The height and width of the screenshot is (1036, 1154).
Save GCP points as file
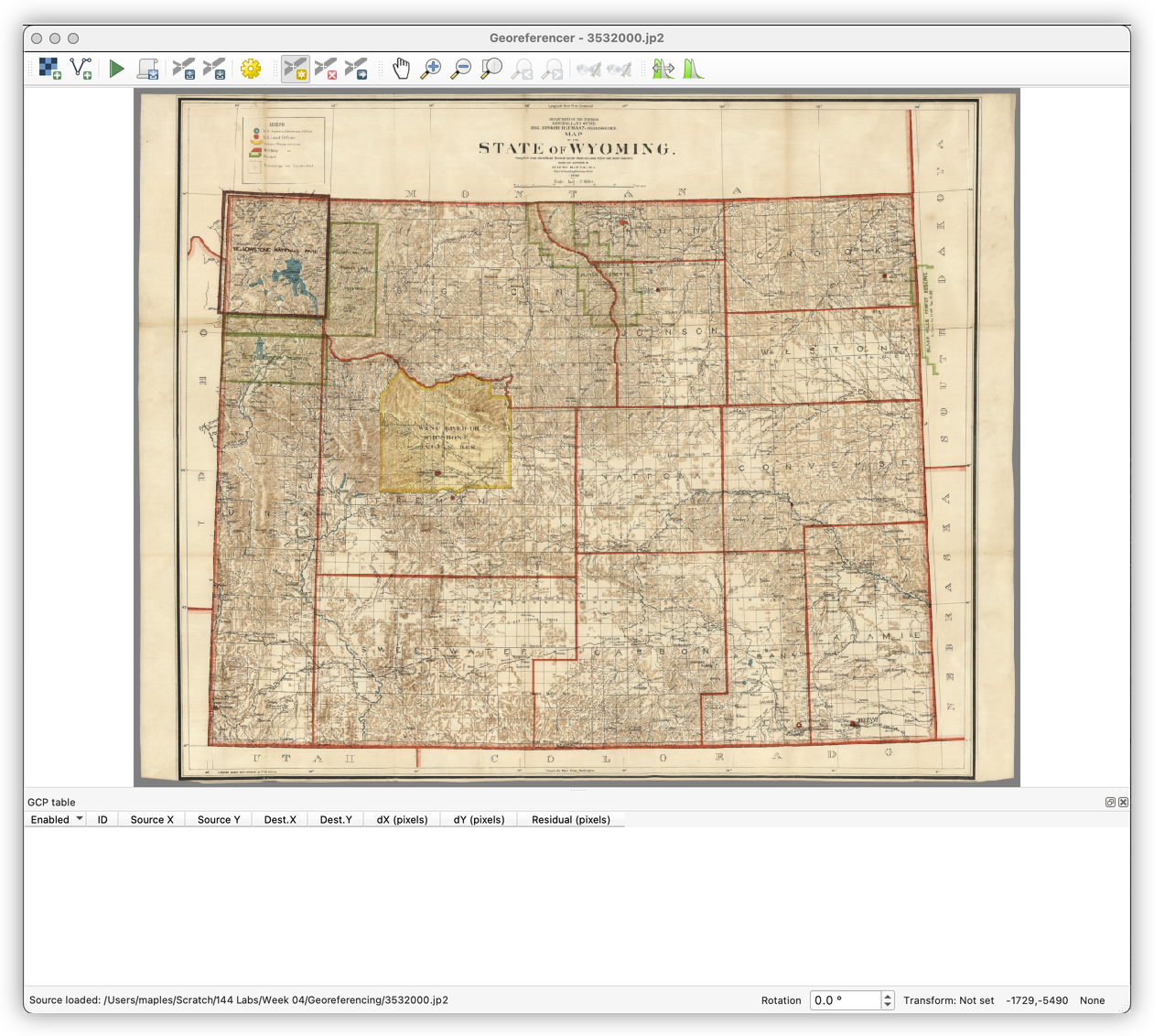pos(214,69)
